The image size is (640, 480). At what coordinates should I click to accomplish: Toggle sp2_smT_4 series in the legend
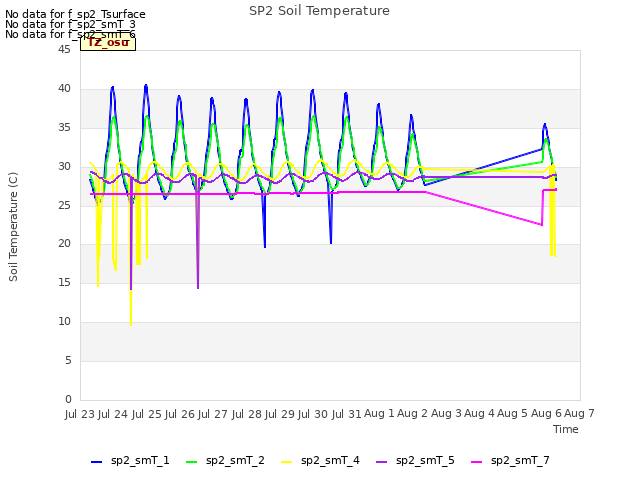tap(320, 461)
